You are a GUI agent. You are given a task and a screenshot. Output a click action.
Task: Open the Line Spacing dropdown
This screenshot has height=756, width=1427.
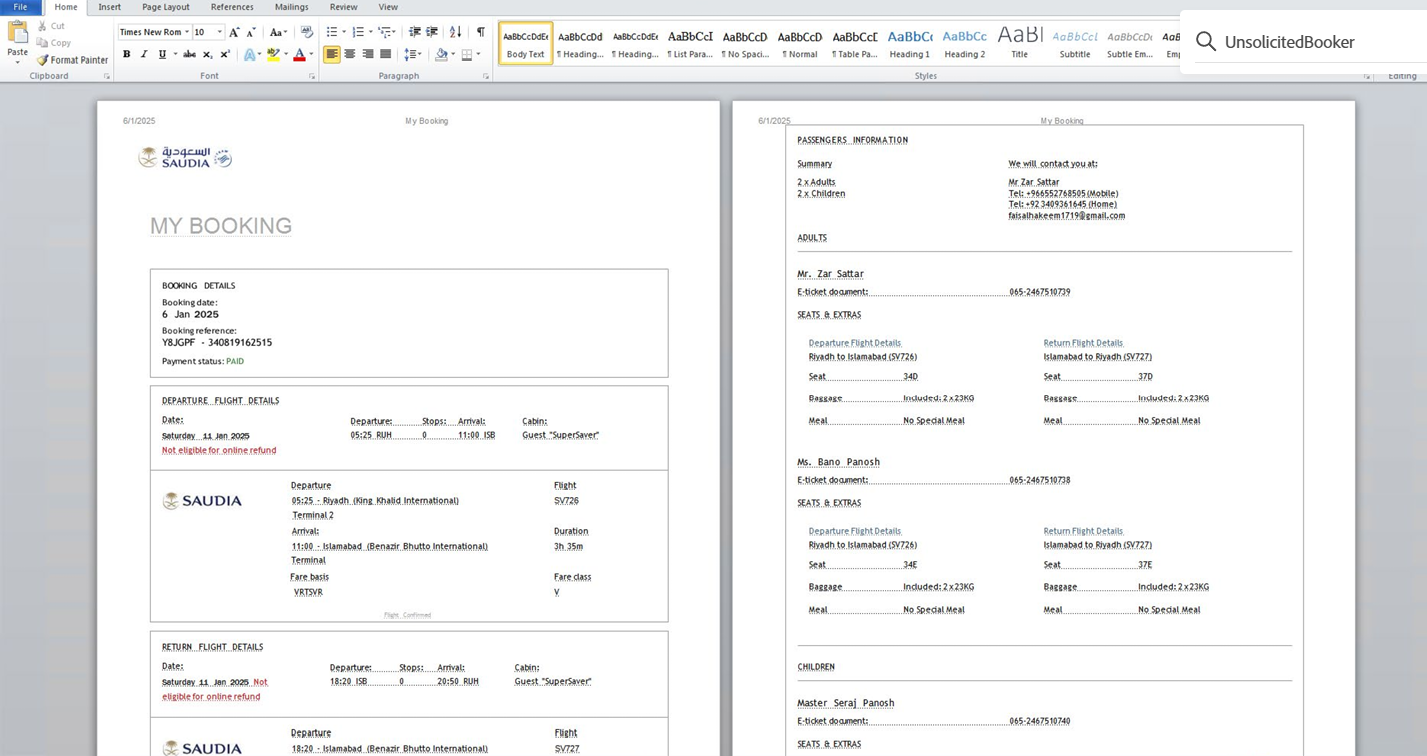click(410, 54)
